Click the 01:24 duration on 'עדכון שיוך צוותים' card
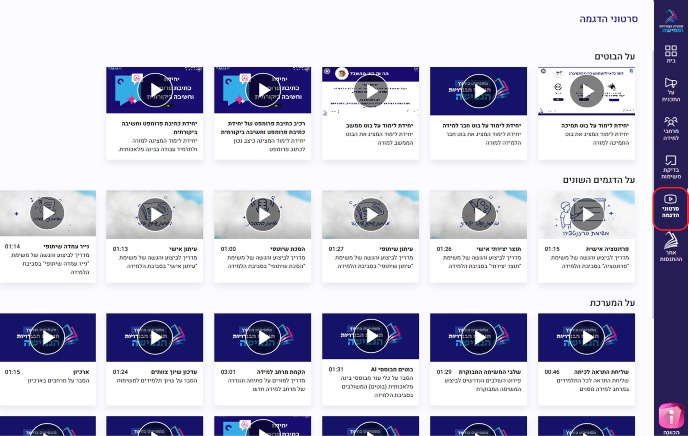The image size is (689, 436). pyautogui.click(x=120, y=372)
